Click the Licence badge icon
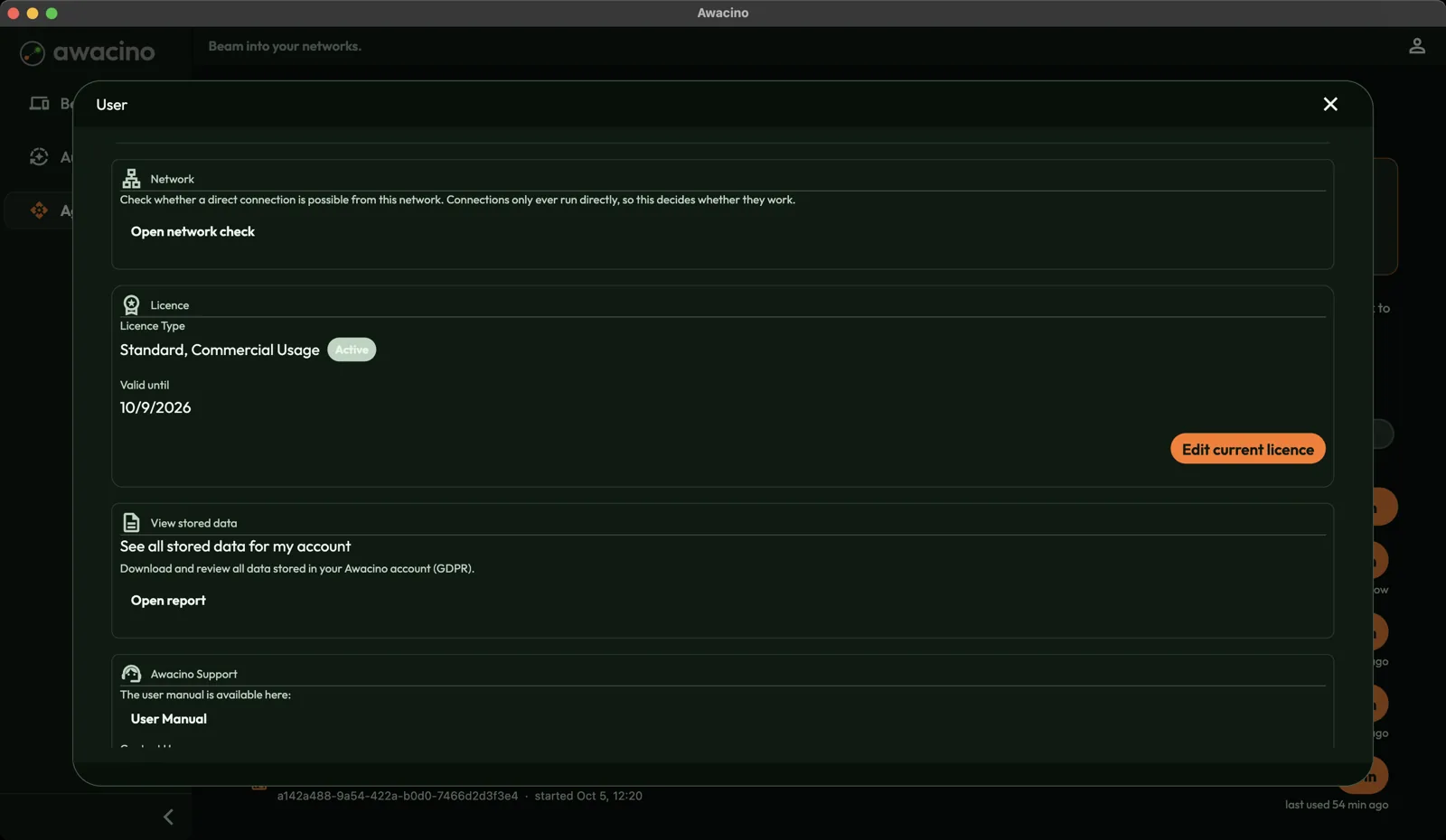 coord(131,304)
